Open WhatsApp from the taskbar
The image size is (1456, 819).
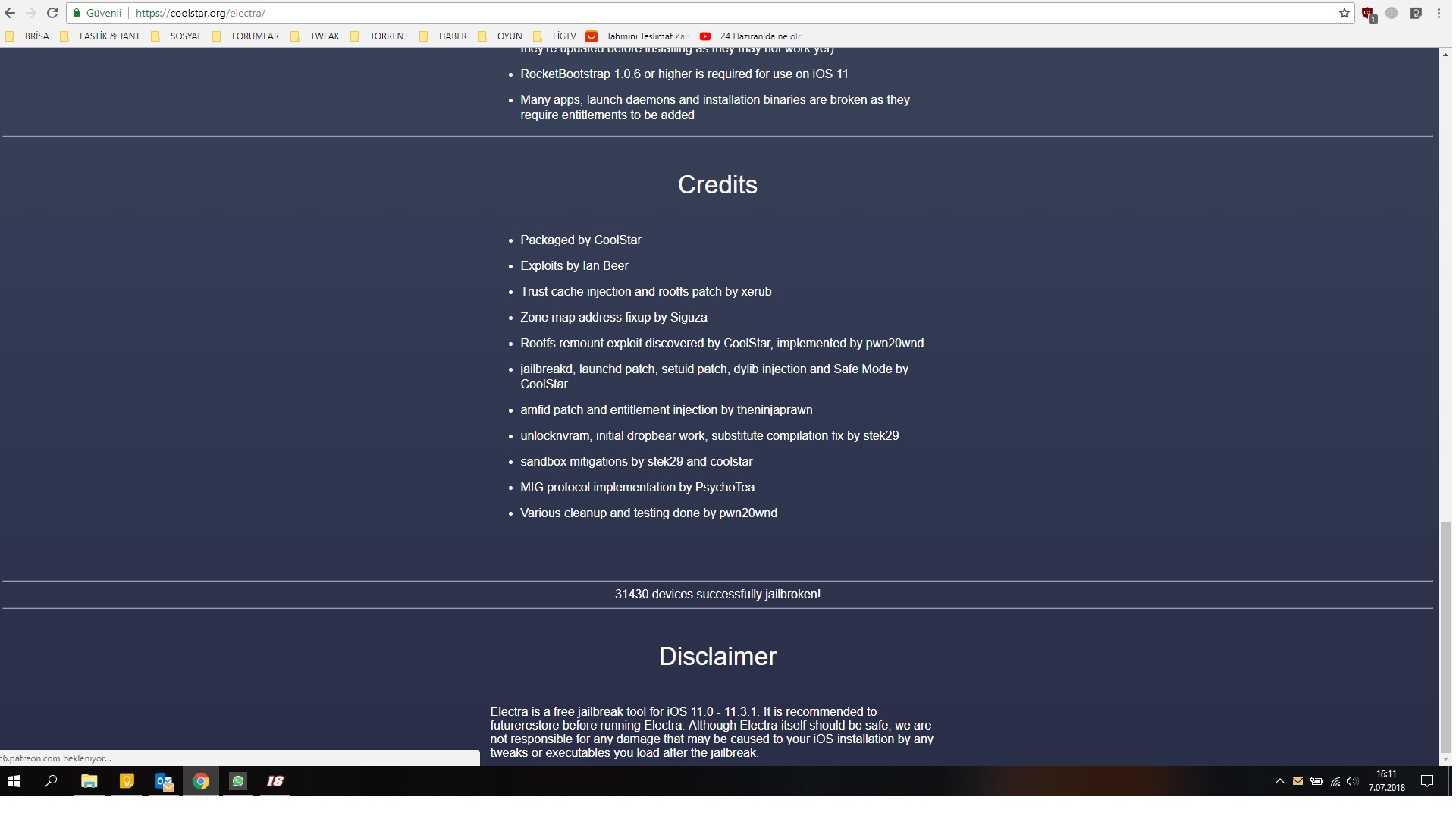pyautogui.click(x=238, y=781)
